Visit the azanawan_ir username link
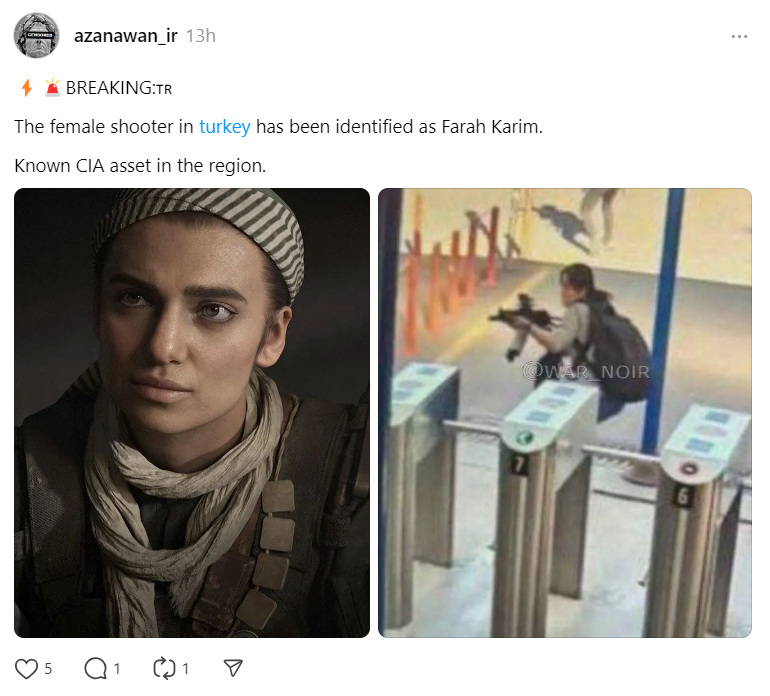This screenshot has height=696, width=770. click(x=126, y=36)
